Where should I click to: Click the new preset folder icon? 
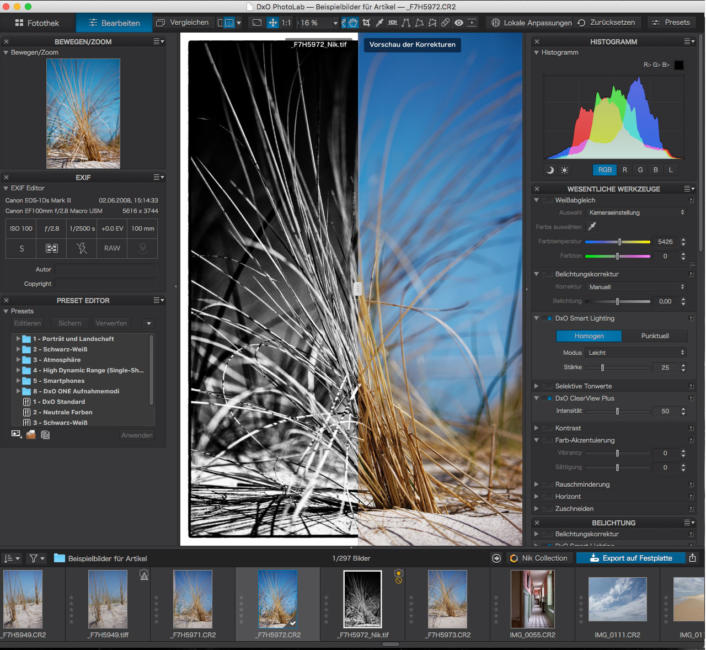point(31,434)
